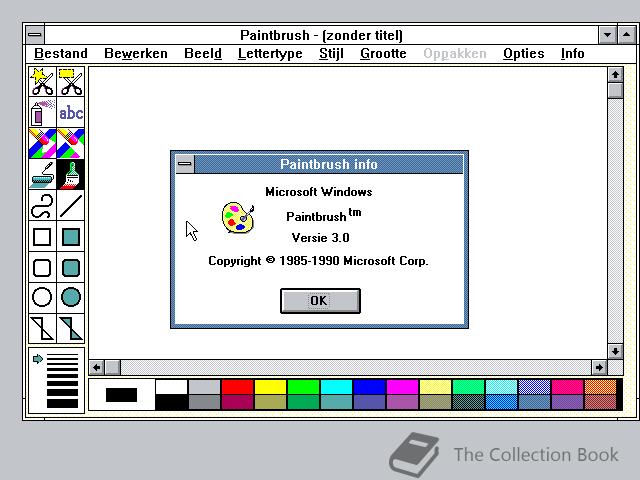Select the empty Circle/Ellipse tool
Viewport: 640px width, 480px height.
(x=42, y=297)
